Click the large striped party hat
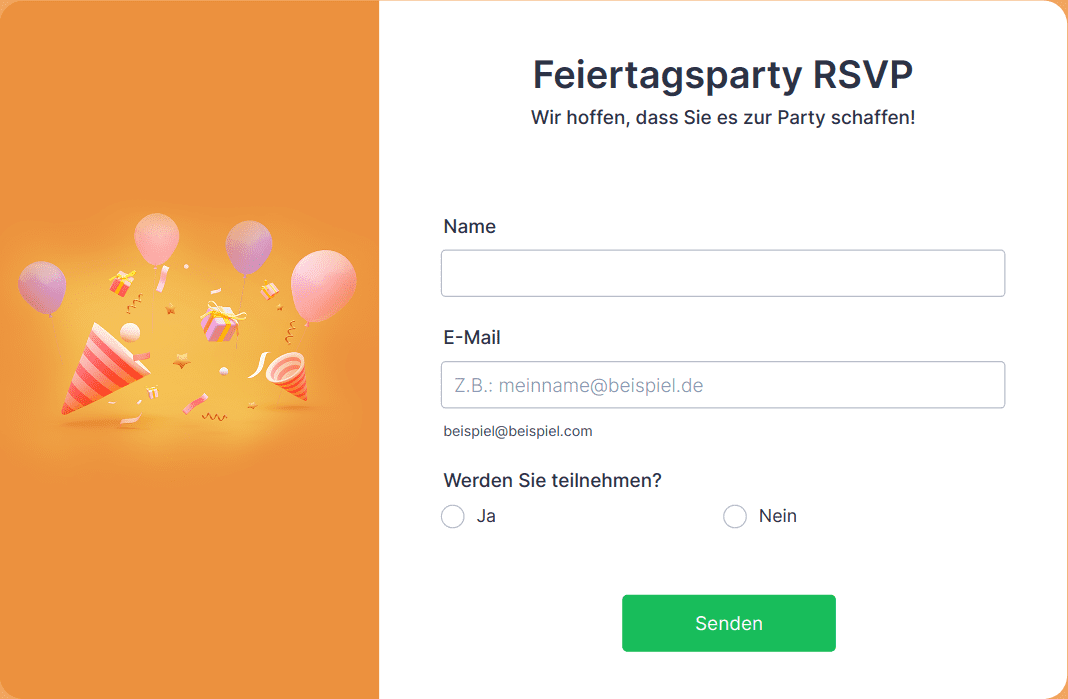This screenshot has width=1068, height=699. tap(104, 369)
